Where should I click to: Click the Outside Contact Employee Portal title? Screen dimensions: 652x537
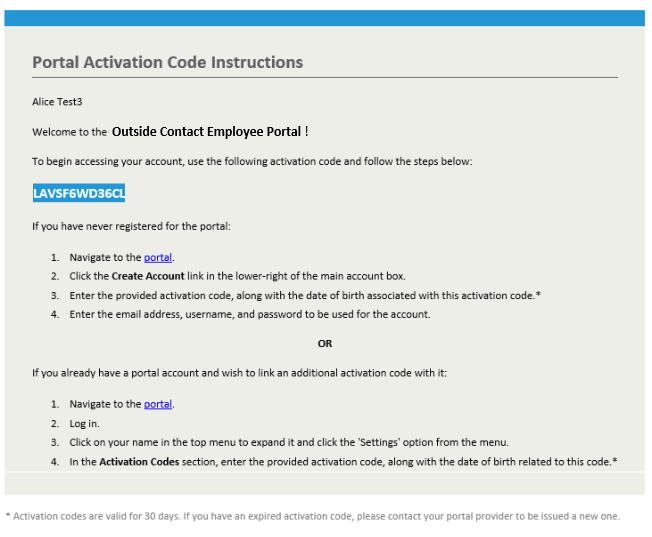[210, 131]
